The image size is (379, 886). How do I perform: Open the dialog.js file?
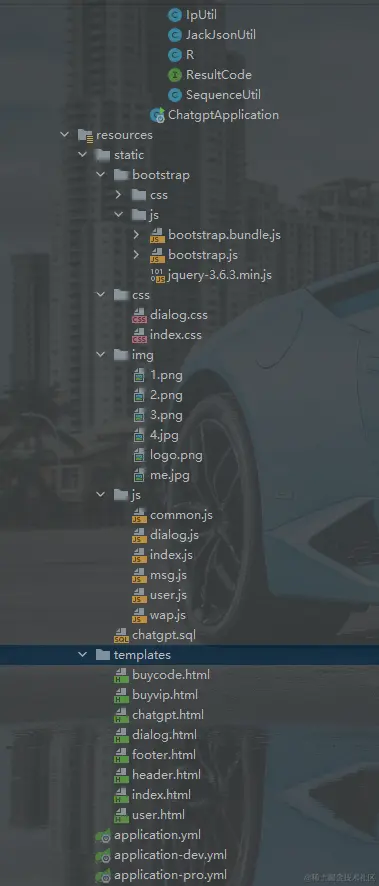pos(175,535)
